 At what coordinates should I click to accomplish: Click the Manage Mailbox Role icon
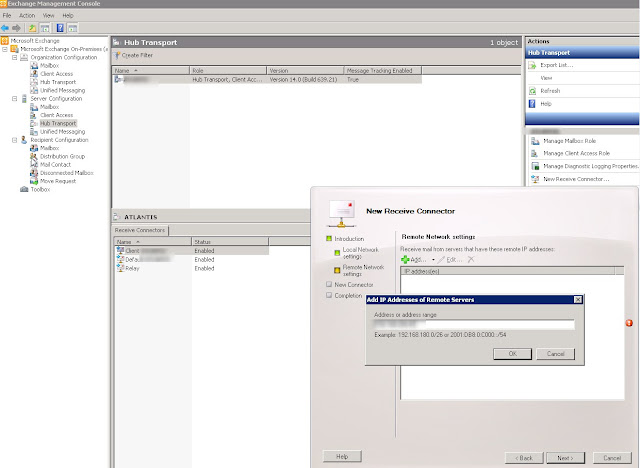(x=535, y=141)
